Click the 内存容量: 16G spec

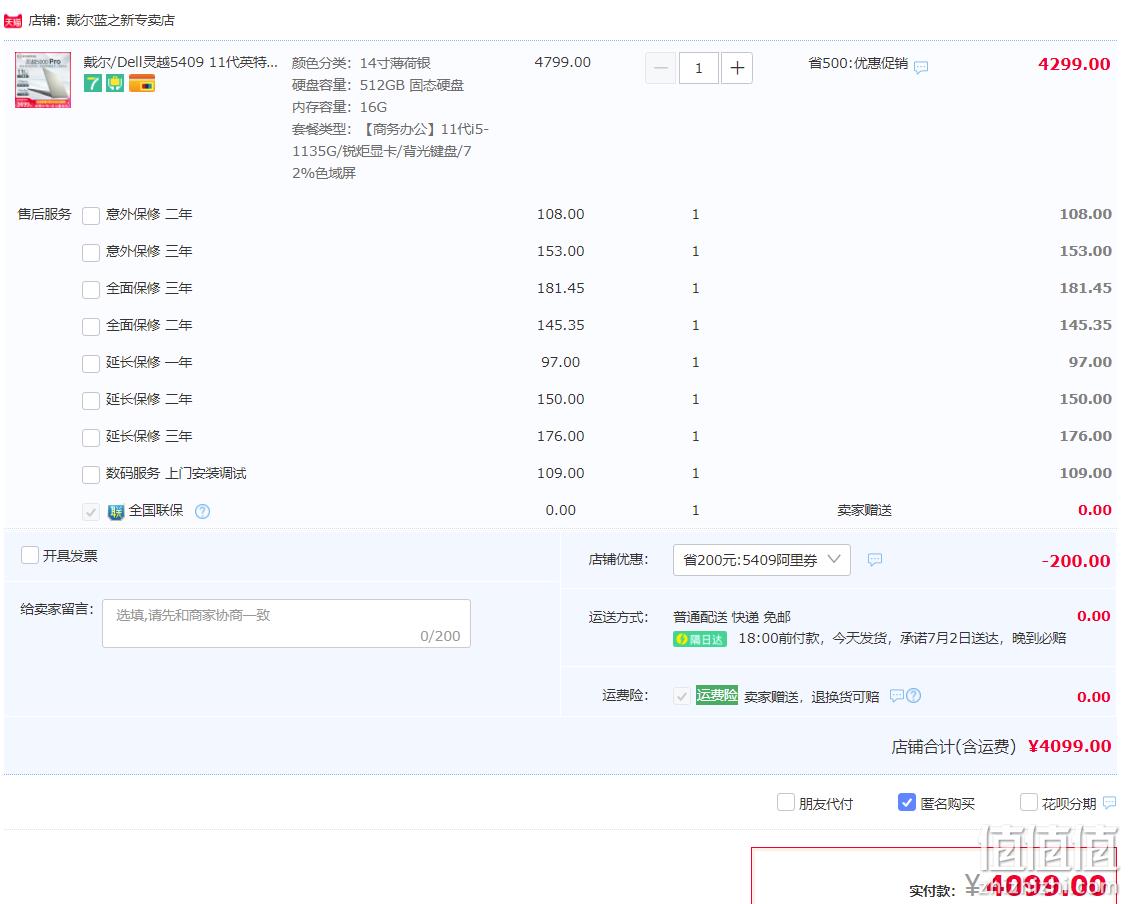click(x=340, y=107)
